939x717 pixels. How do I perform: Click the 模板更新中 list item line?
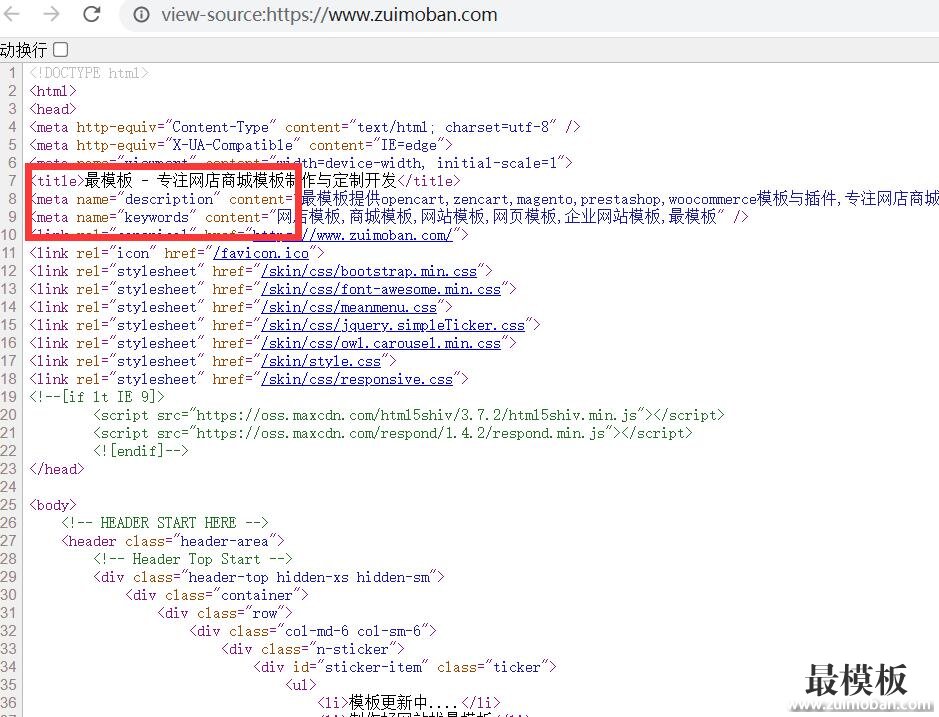[x=408, y=702]
